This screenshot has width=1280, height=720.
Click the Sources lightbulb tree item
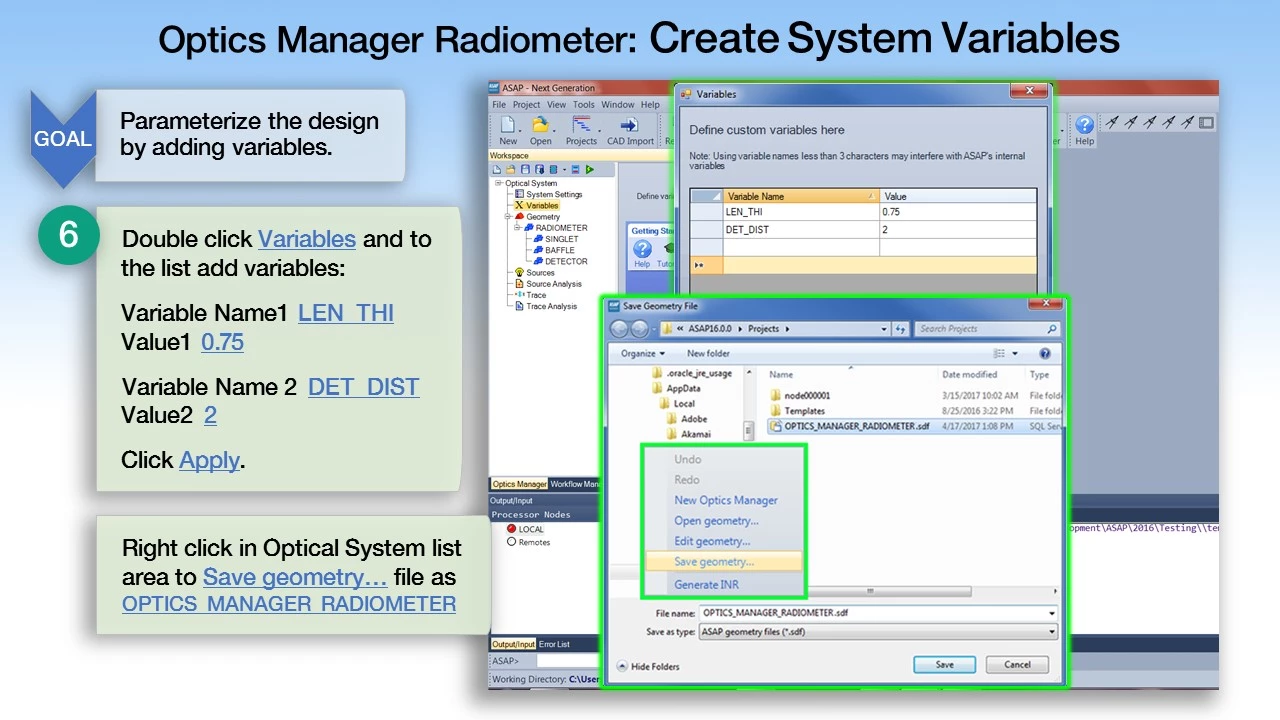[x=539, y=273]
